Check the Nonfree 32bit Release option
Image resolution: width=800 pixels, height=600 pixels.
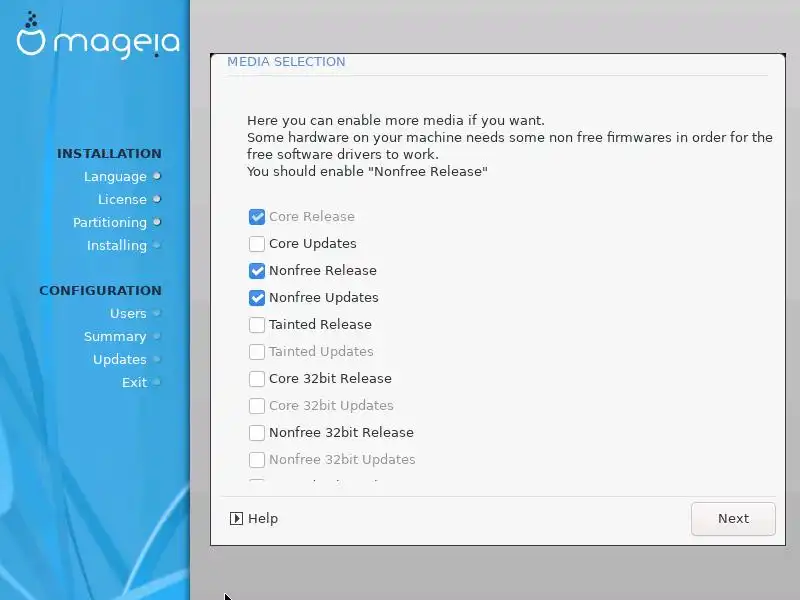257,433
